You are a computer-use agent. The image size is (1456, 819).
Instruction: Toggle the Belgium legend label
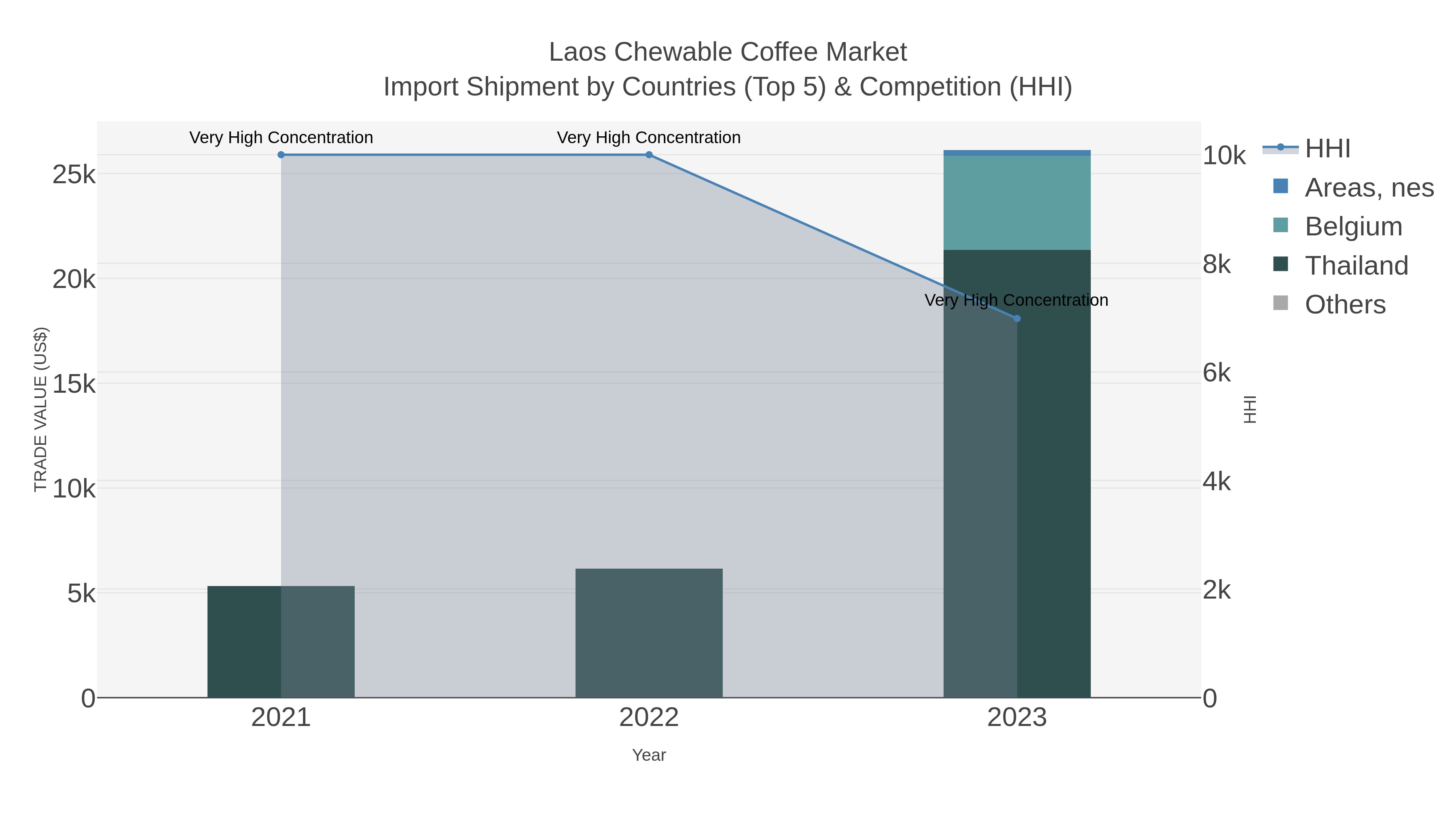[1354, 226]
